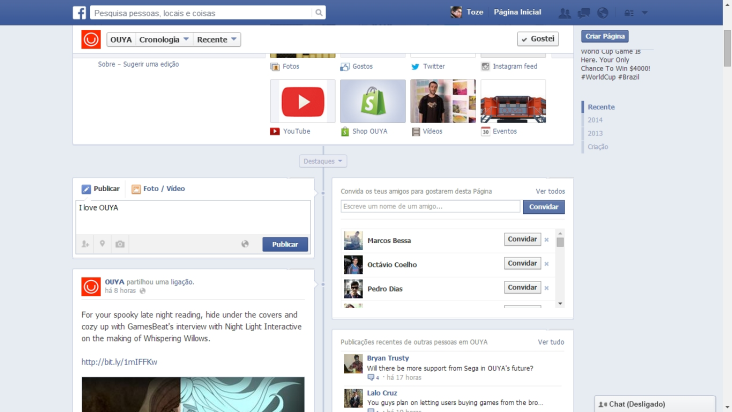Click the Fotos link

pyautogui.click(x=290, y=66)
